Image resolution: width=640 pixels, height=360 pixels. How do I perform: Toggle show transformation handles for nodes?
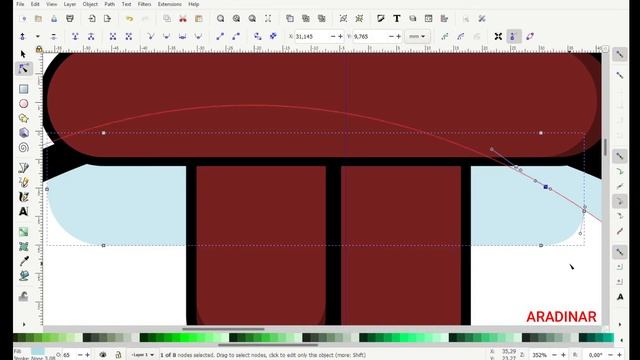[x=498, y=36]
